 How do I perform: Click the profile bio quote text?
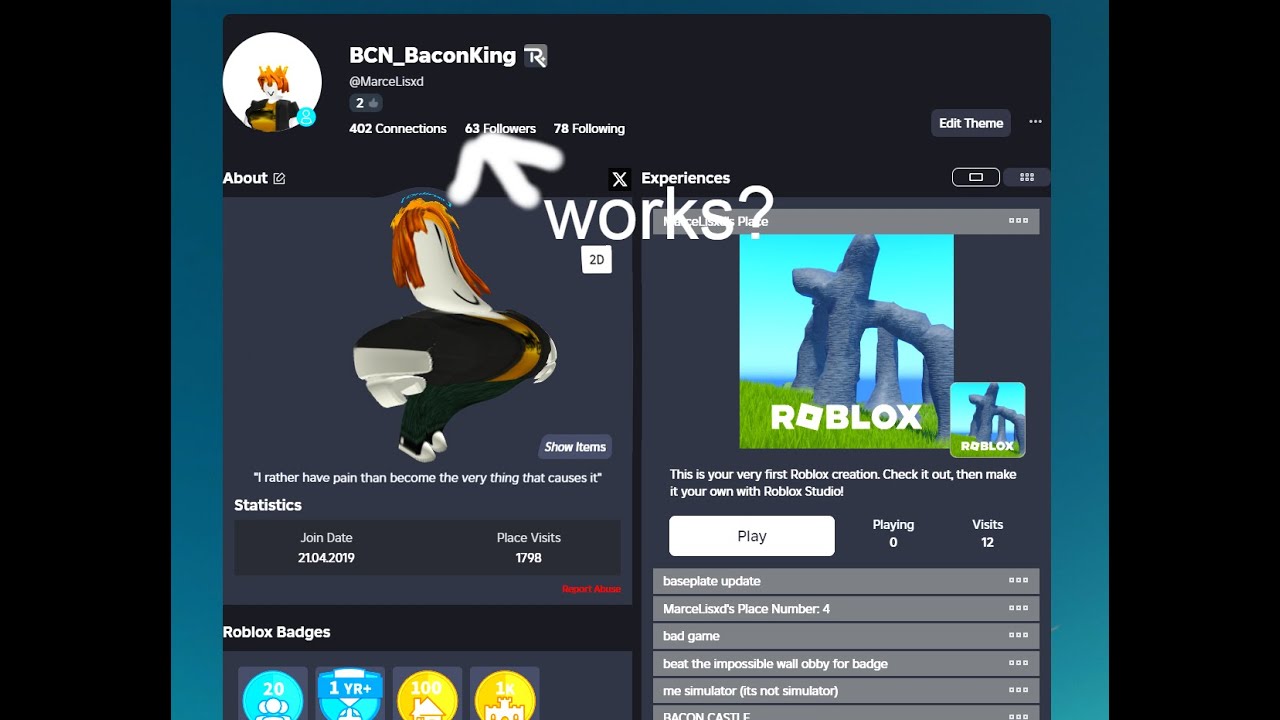tap(428, 478)
